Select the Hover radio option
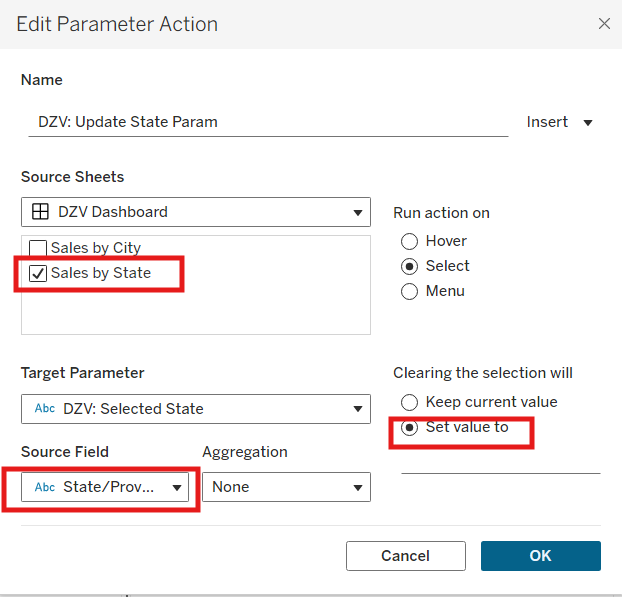Screen dimensions: 622x597 click(x=409, y=241)
